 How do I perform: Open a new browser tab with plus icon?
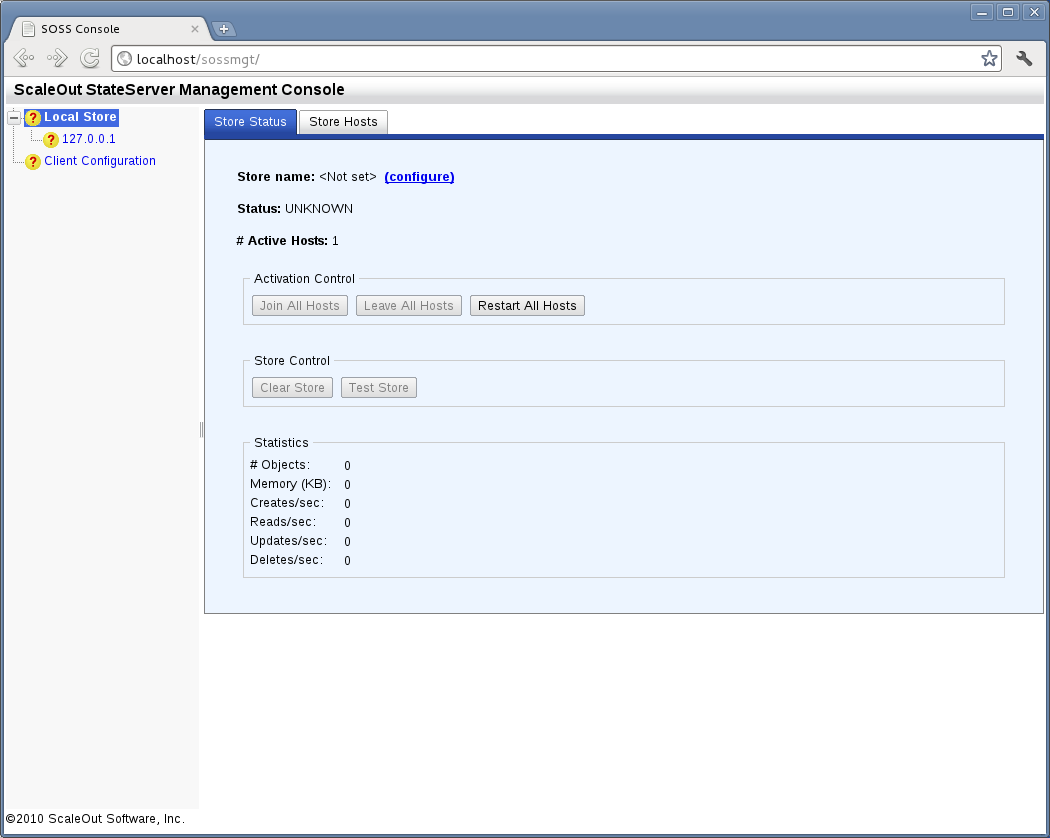(x=224, y=29)
